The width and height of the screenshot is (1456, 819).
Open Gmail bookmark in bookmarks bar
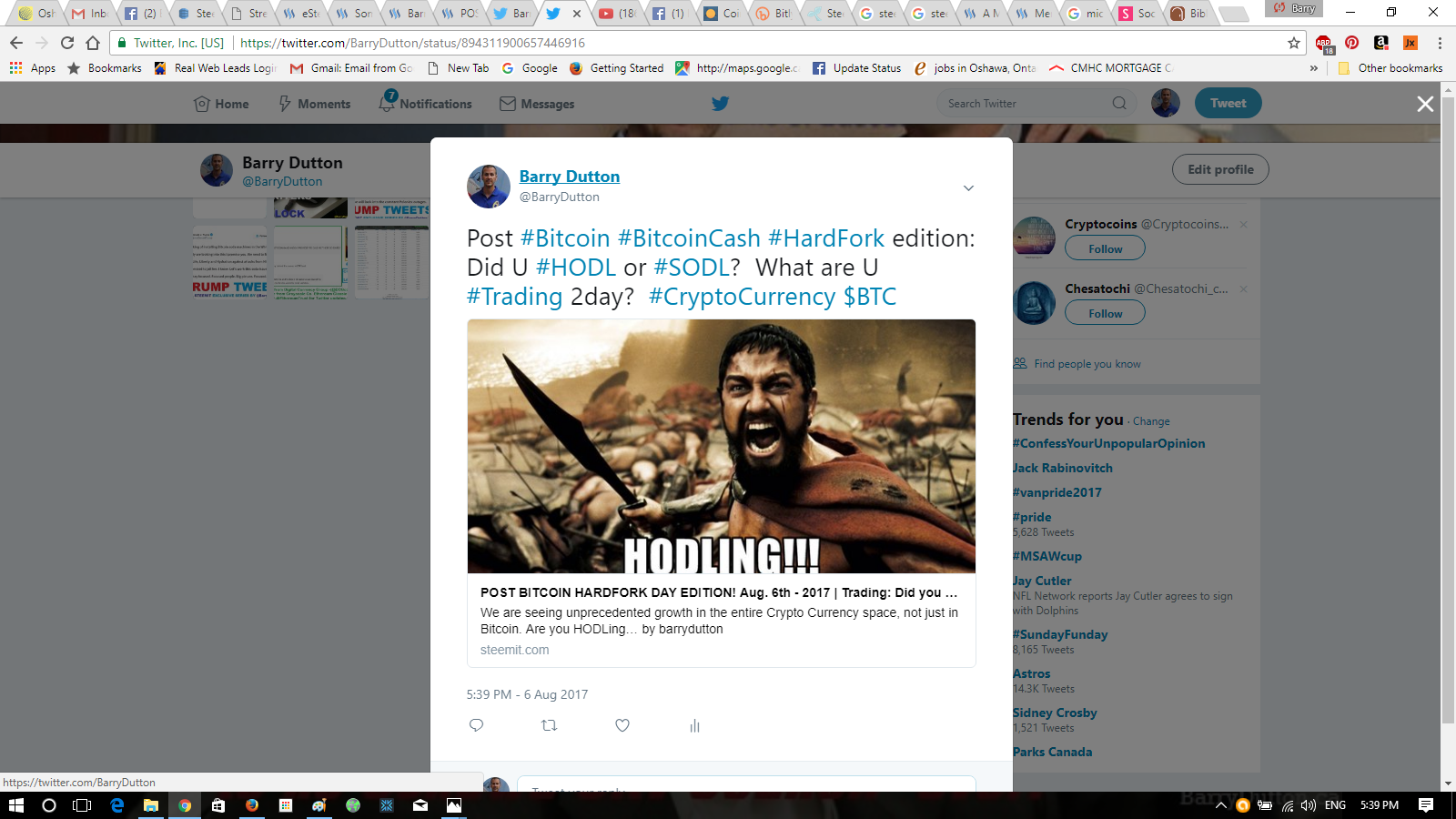coord(351,68)
